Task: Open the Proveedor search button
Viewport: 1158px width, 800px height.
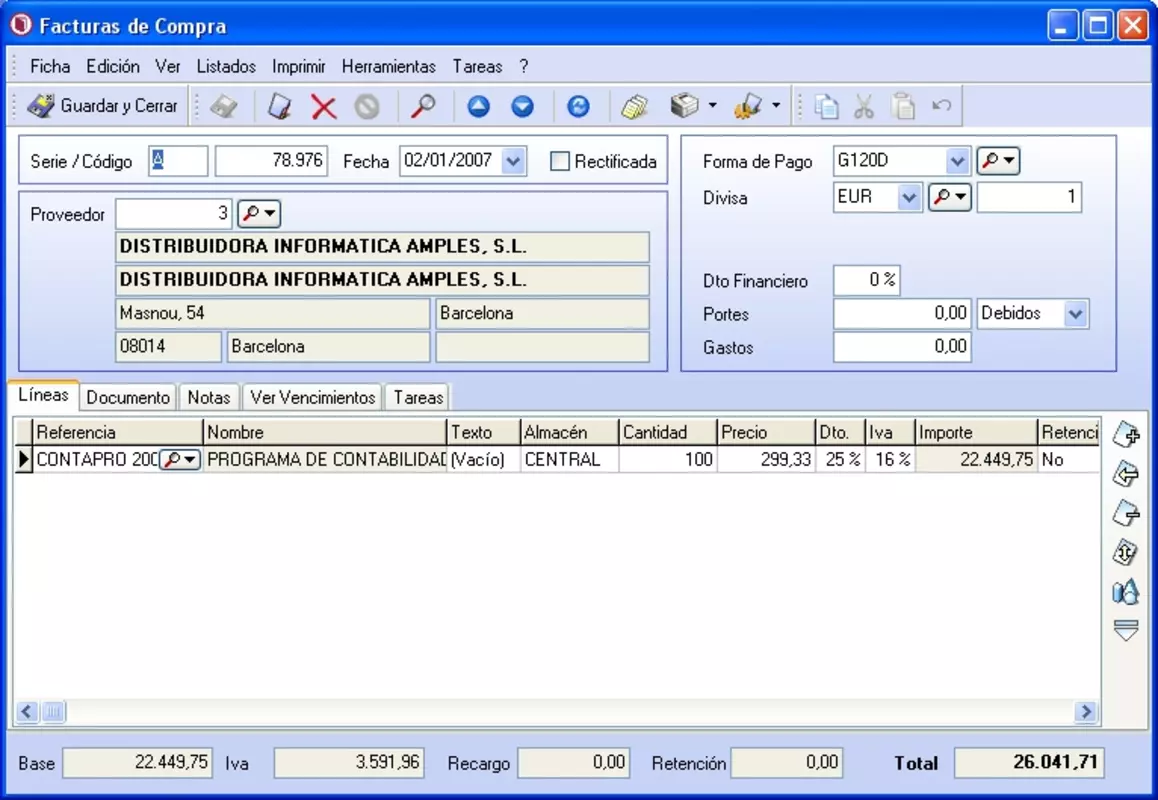Action: click(x=258, y=213)
